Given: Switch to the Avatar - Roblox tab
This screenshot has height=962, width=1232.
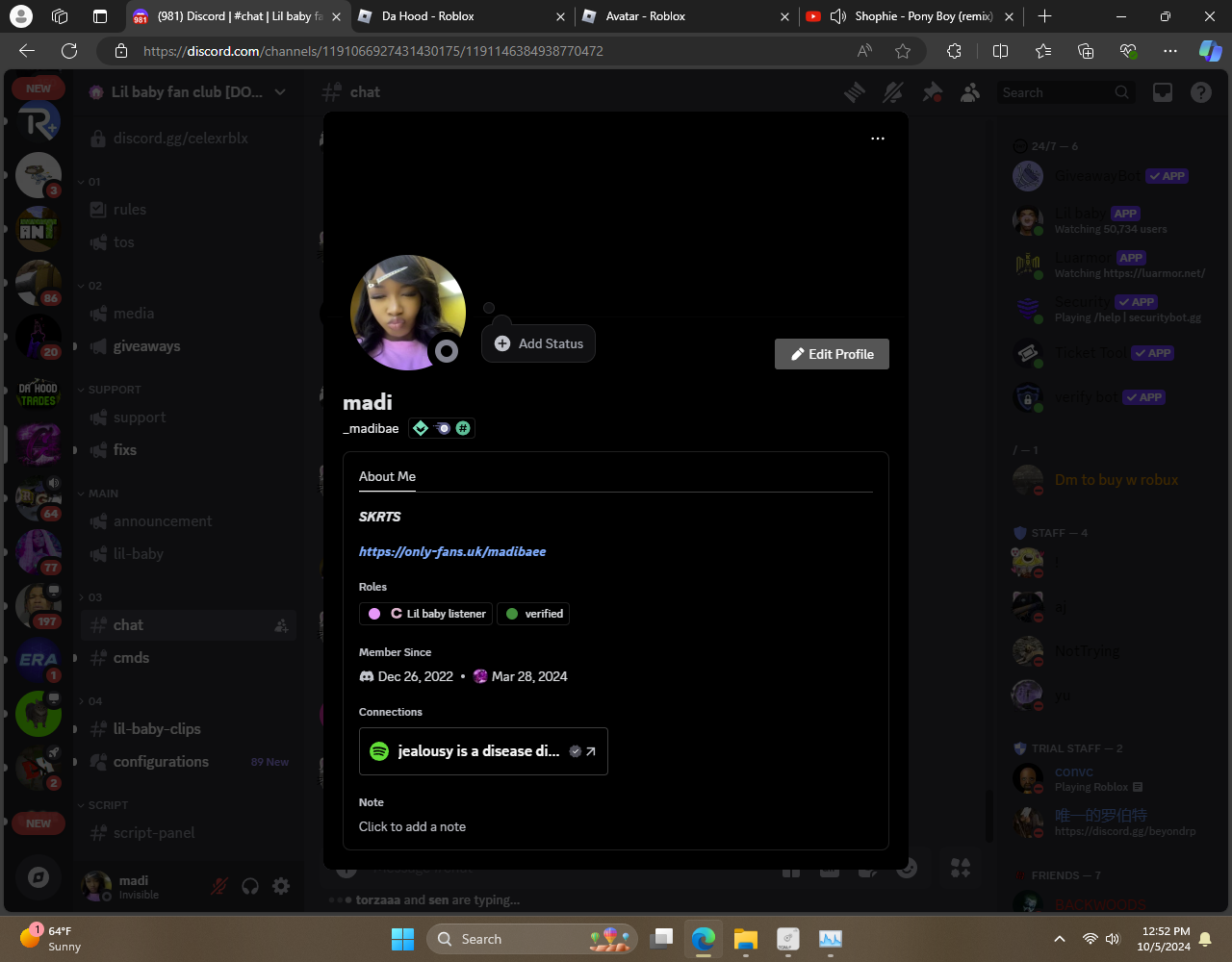Looking at the screenshot, I should pyautogui.click(x=687, y=16).
